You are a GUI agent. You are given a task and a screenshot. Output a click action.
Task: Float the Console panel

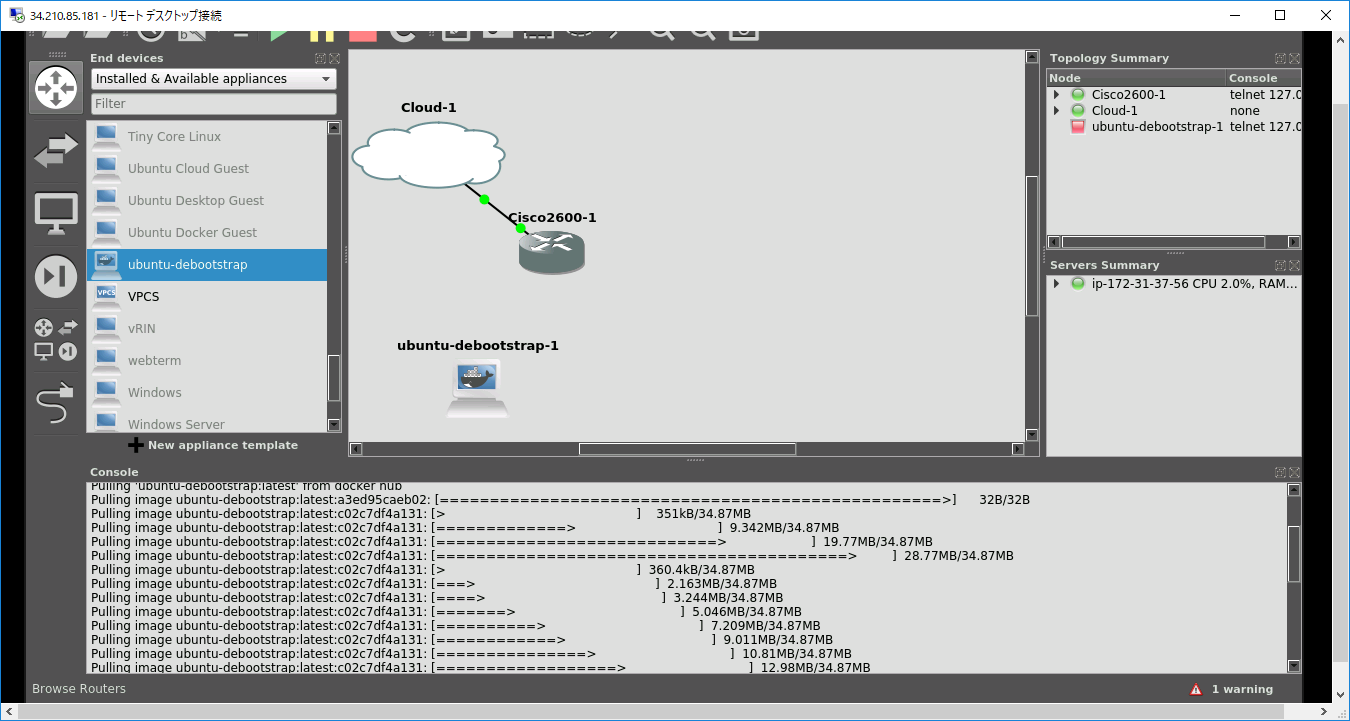1280,472
